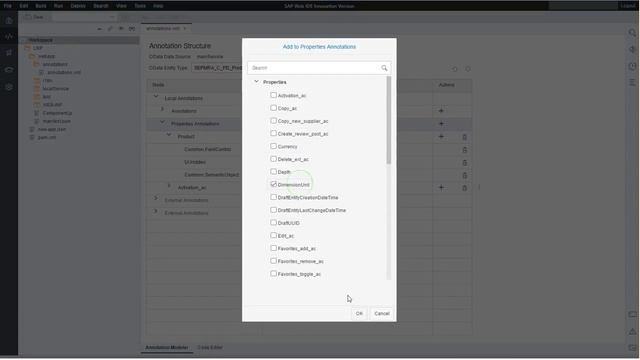Check the Copy_ac property

pyautogui.click(x=273, y=108)
